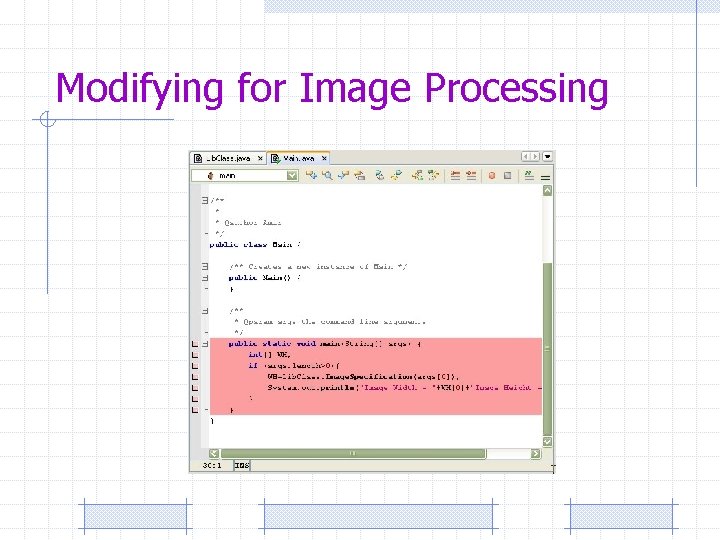Click the '@param args' comment line
This screenshot has height=540, width=720.
[x=330, y=322]
